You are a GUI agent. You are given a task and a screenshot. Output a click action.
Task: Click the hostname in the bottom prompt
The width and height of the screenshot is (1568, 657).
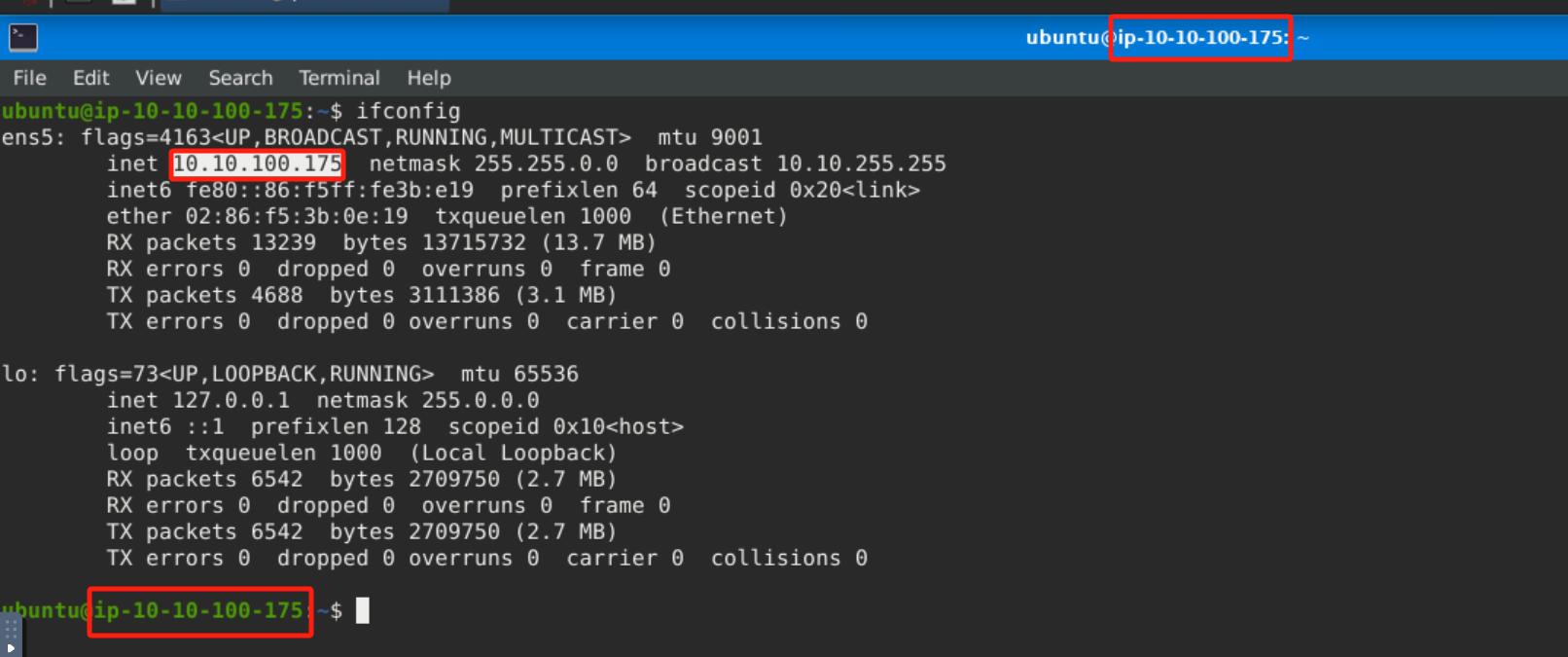pos(199,610)
